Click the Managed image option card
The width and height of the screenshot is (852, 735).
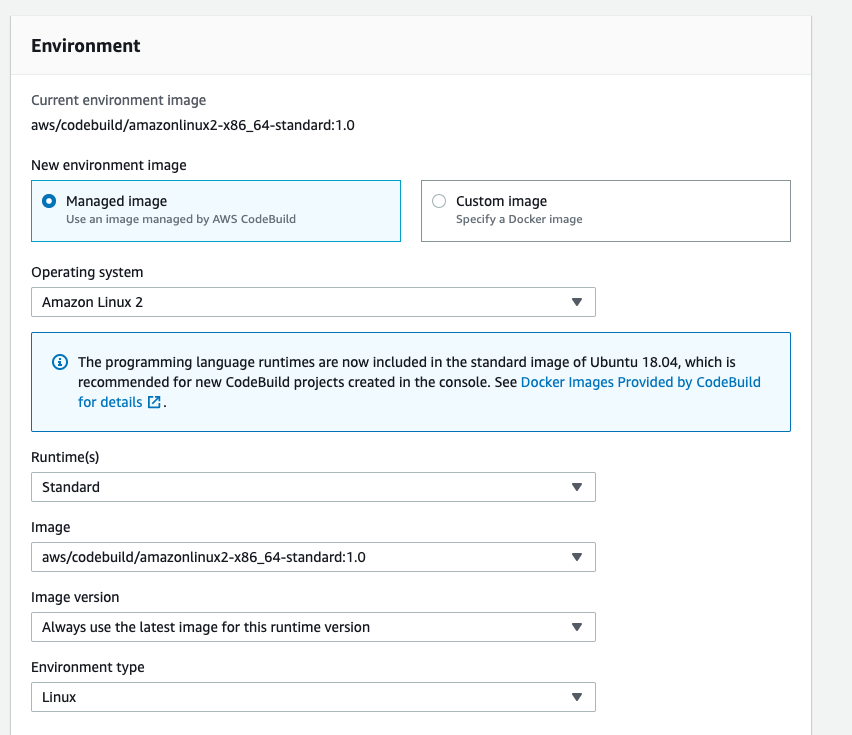pos(216,210)
